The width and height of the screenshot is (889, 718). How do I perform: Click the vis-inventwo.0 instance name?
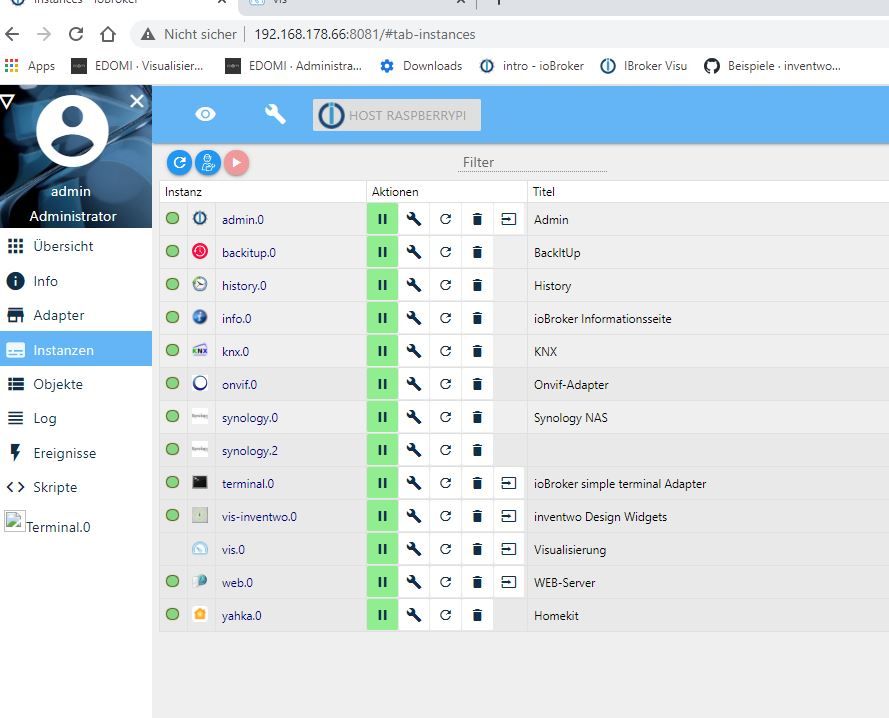(259, 516)
